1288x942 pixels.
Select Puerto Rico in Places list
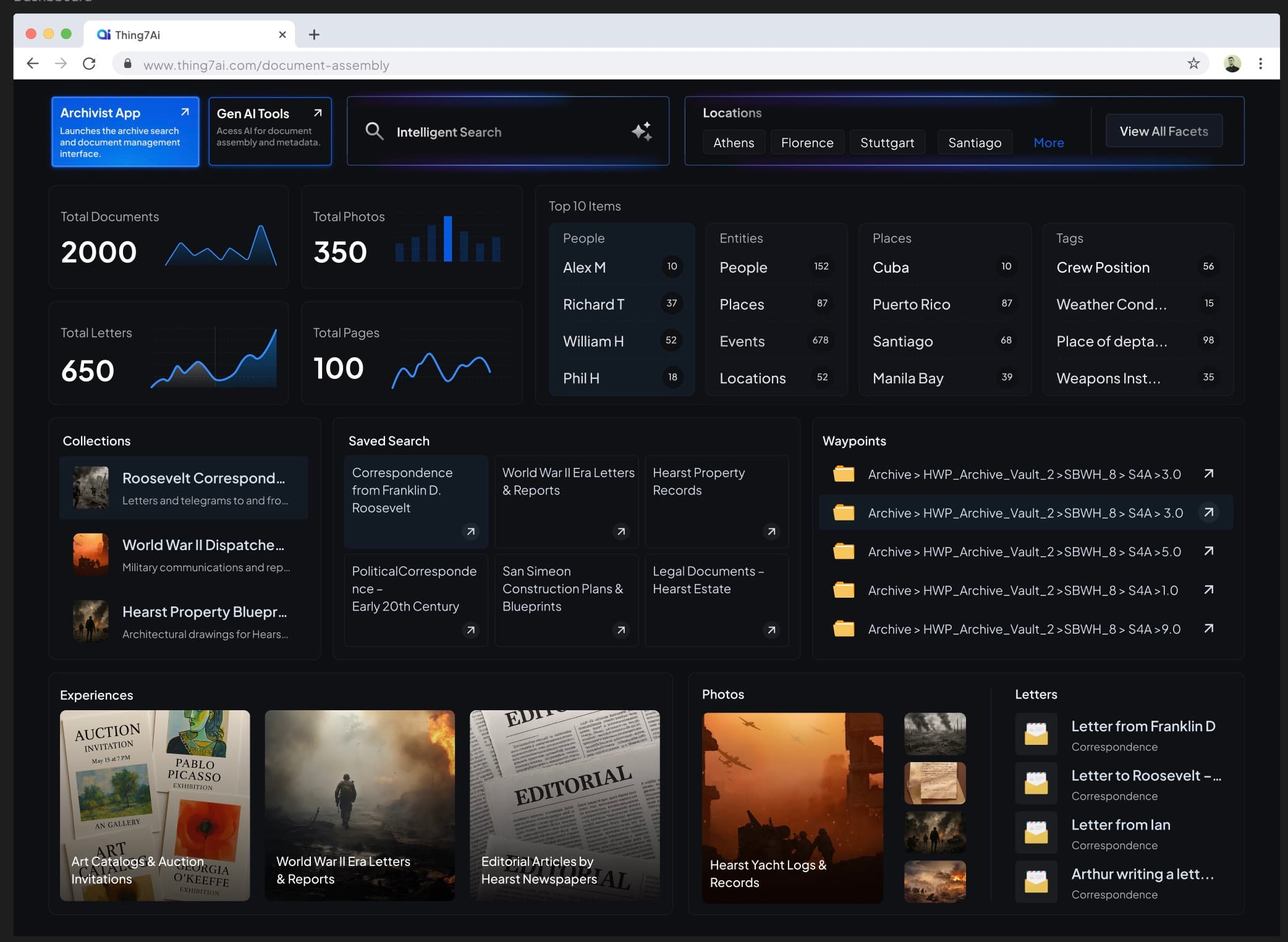pos(944,304)
